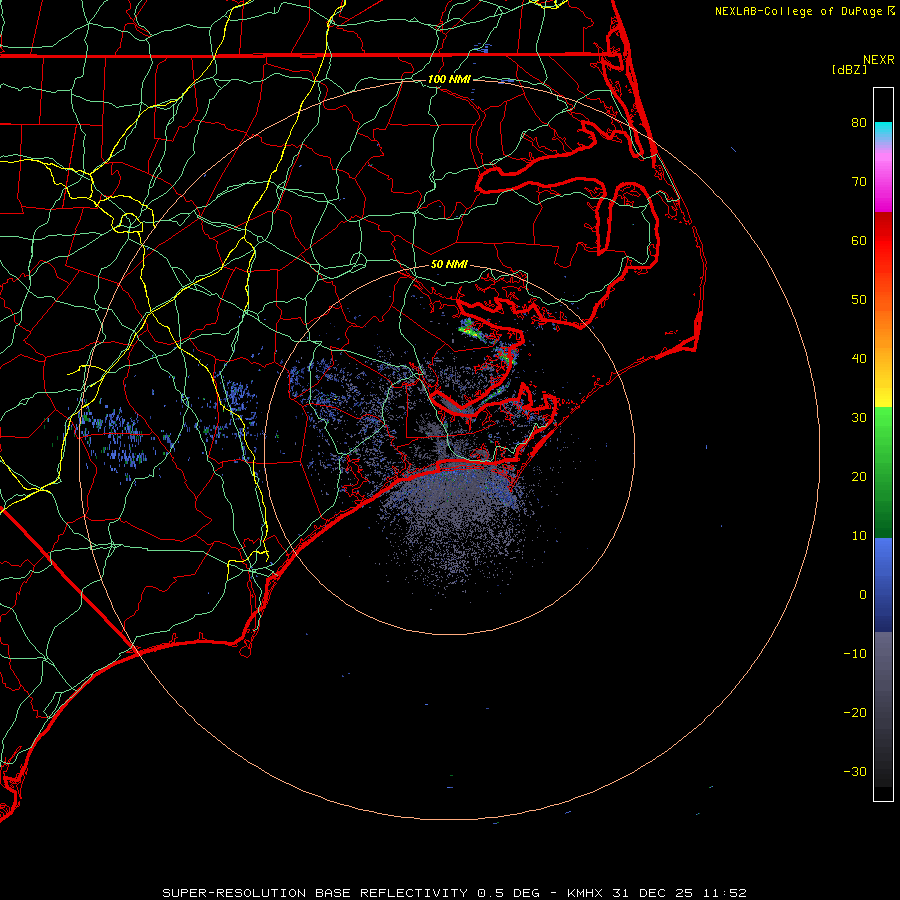Click the bright green-yellow radar echo near the river
This screenshot has width=900, height=900.
(470, 329)
